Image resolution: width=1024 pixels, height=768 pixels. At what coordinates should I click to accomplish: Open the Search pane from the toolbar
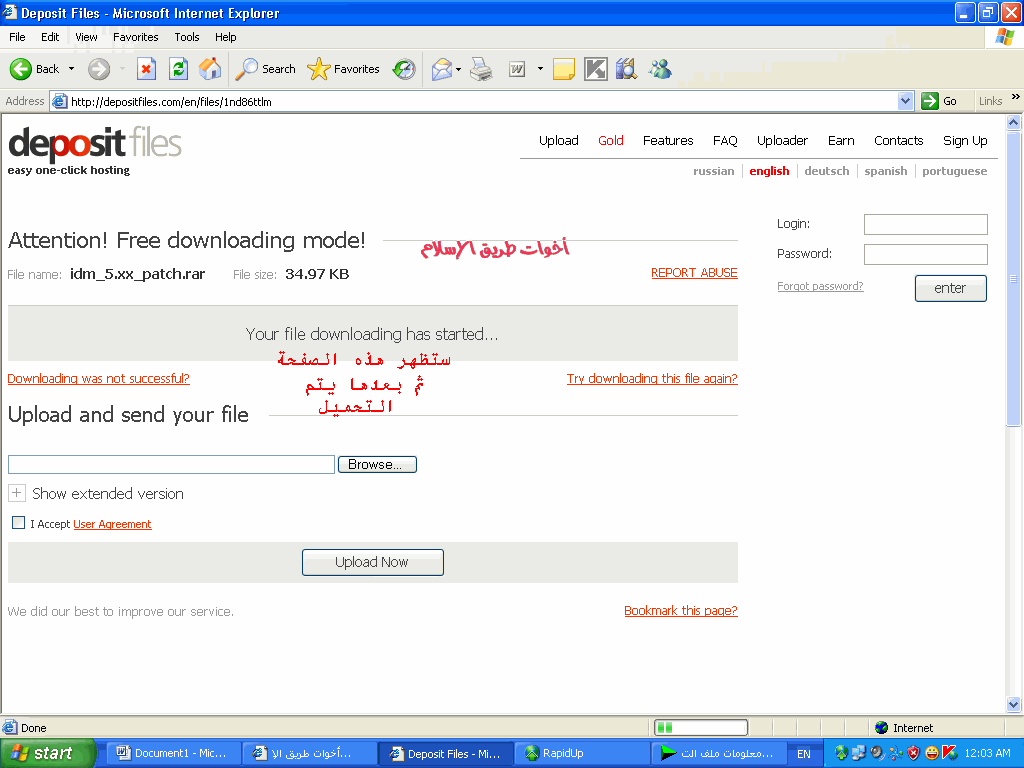[x=265, y=69]
